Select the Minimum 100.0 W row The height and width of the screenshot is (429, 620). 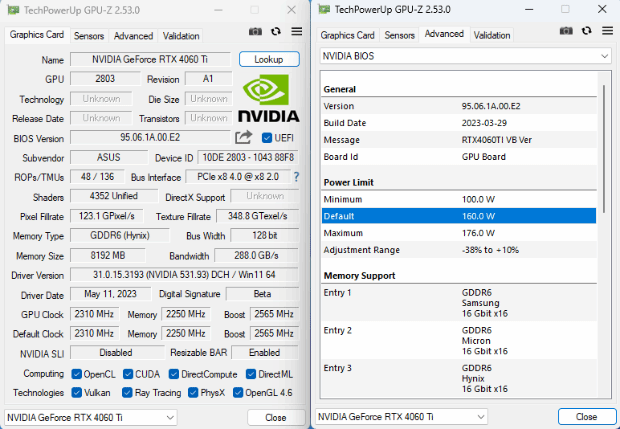point(459,199)
